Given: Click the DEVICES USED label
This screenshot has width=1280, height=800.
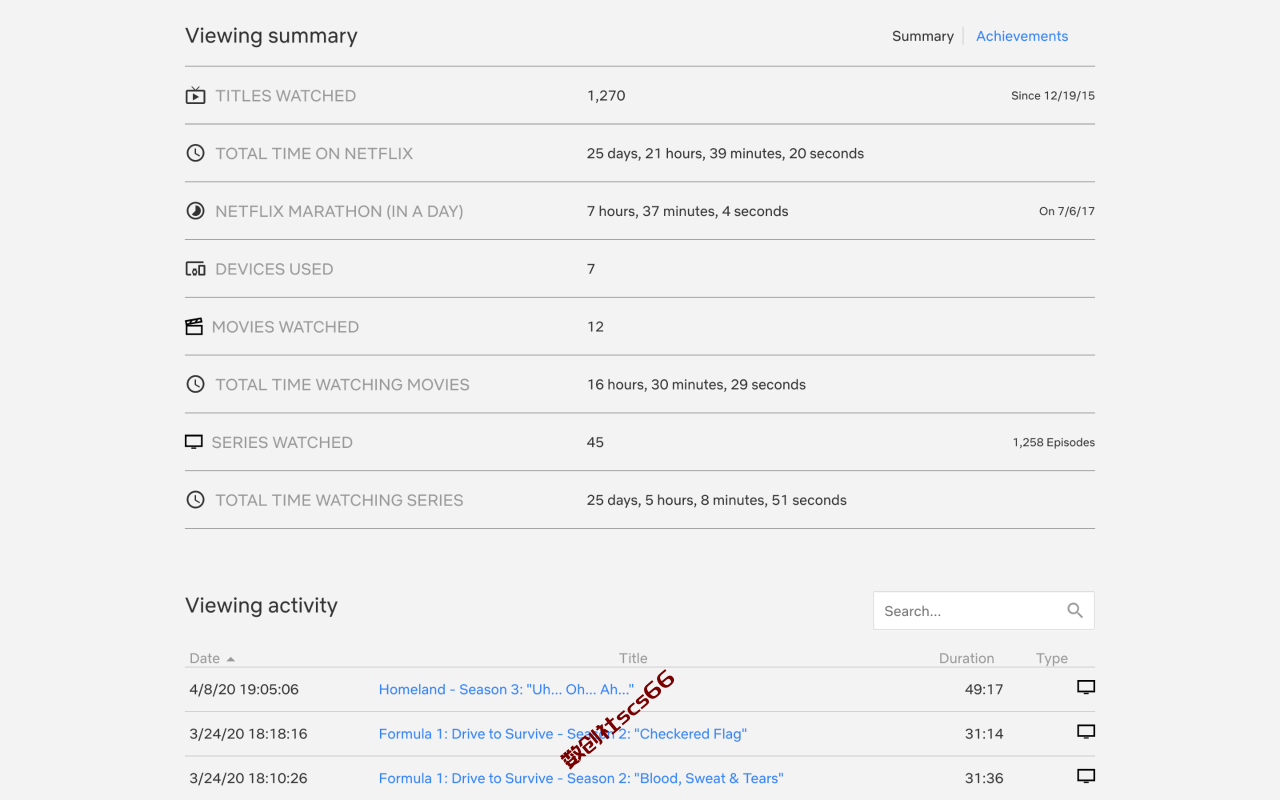Looking at the screenshot, I should tap(274, 269).
